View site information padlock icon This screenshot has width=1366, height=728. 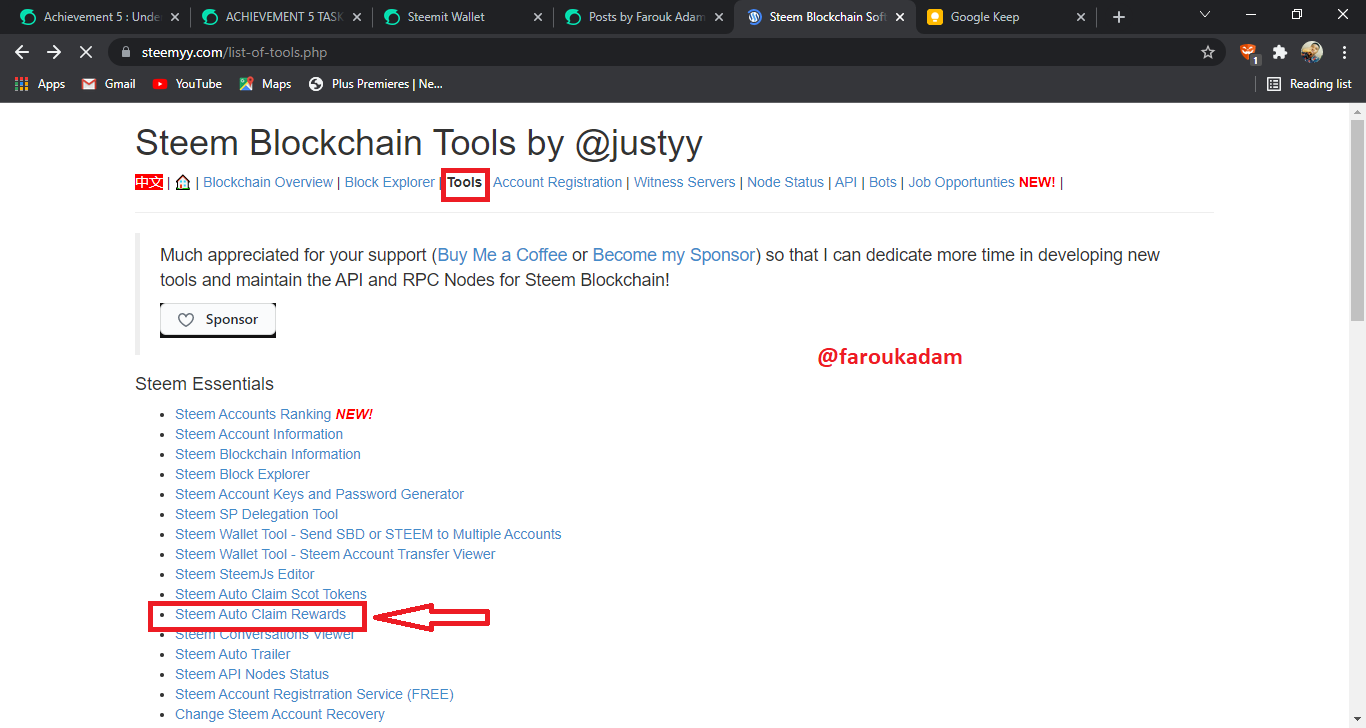(125, 52)
